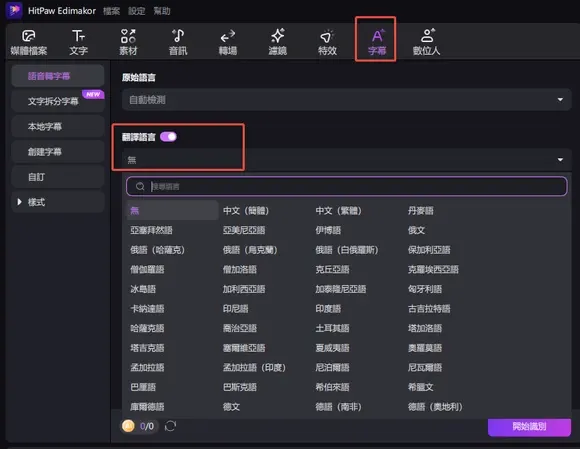The width and height of the screenshot is (580, 449).
Task: Expand the 樣式 section
Action: (58, 202)
